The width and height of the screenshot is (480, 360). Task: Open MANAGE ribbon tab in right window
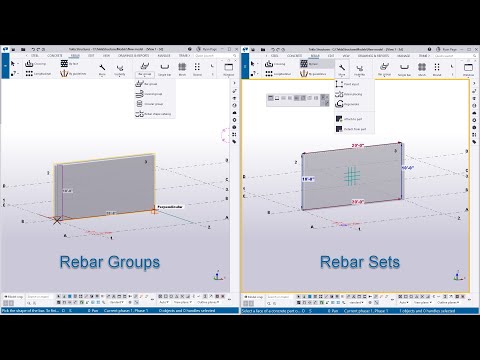coord(403,56)
